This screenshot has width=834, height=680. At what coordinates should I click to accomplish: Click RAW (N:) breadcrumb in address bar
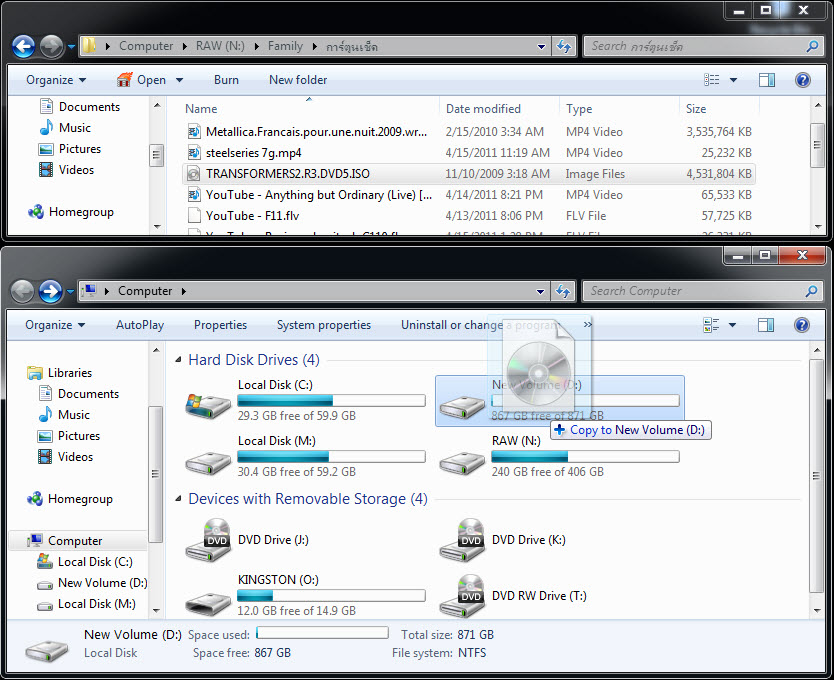(x=220, y=46)
